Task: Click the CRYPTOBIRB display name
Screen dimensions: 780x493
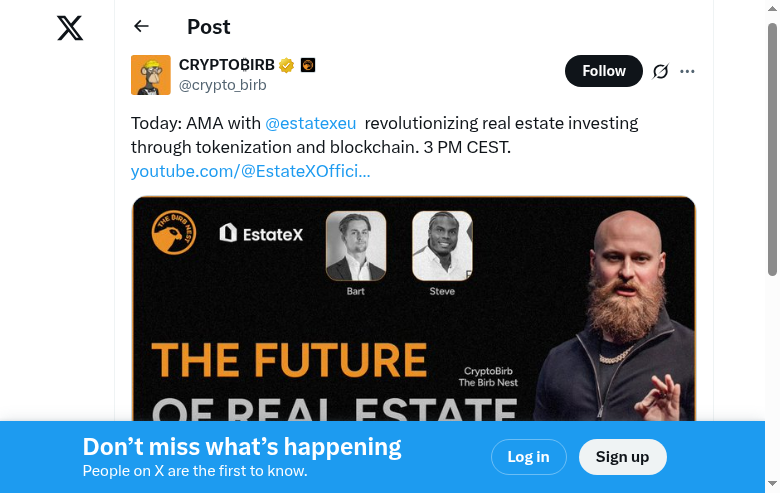Action: point(226,65)
